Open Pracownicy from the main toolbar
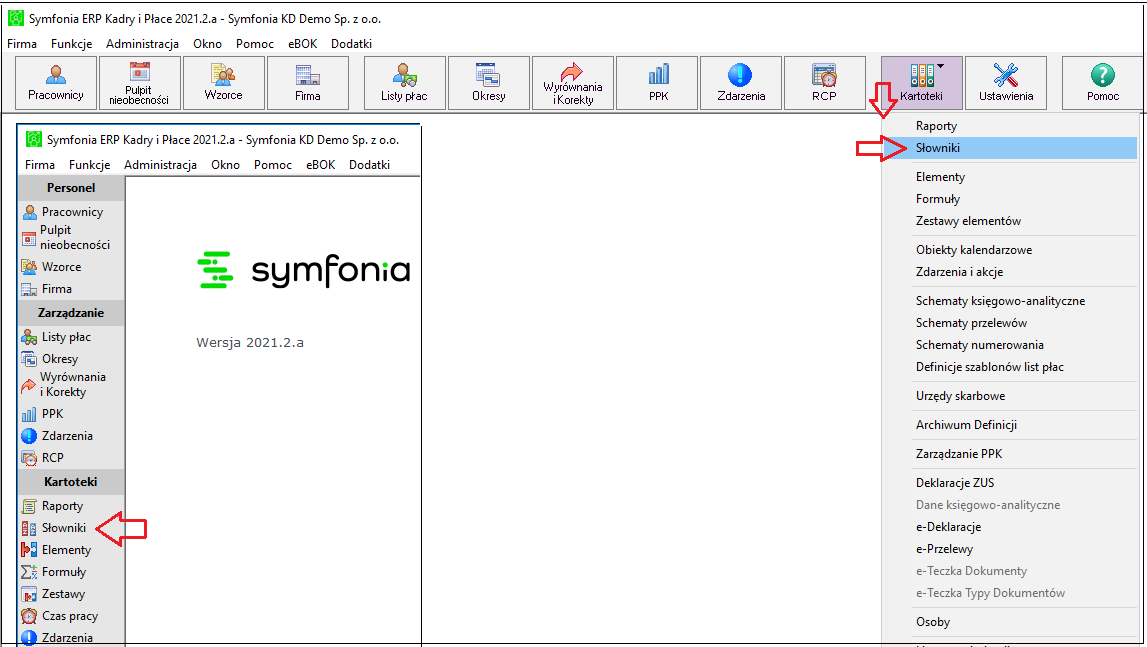 [56, 83]
